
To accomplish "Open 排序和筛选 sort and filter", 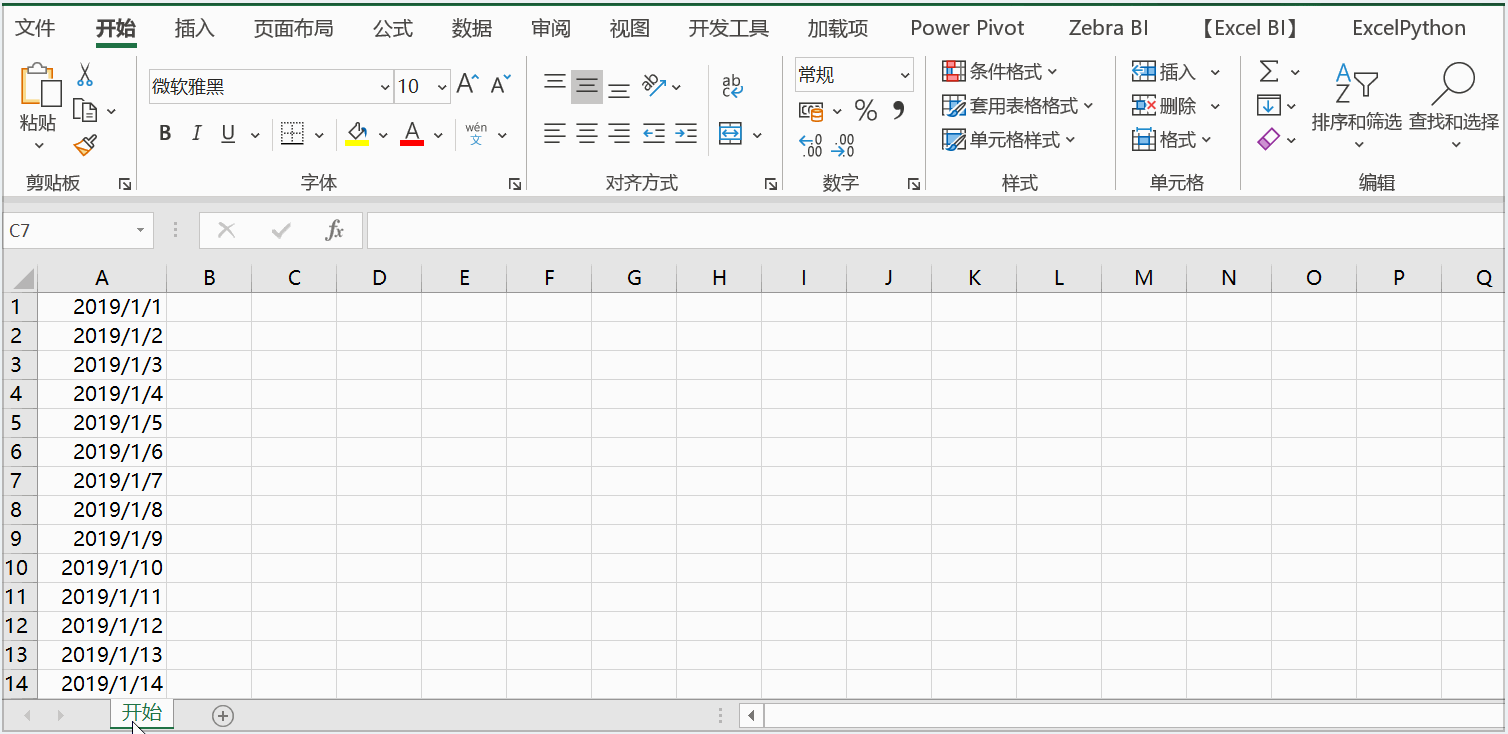I will pyautogui.click(x=1357, y=106).
